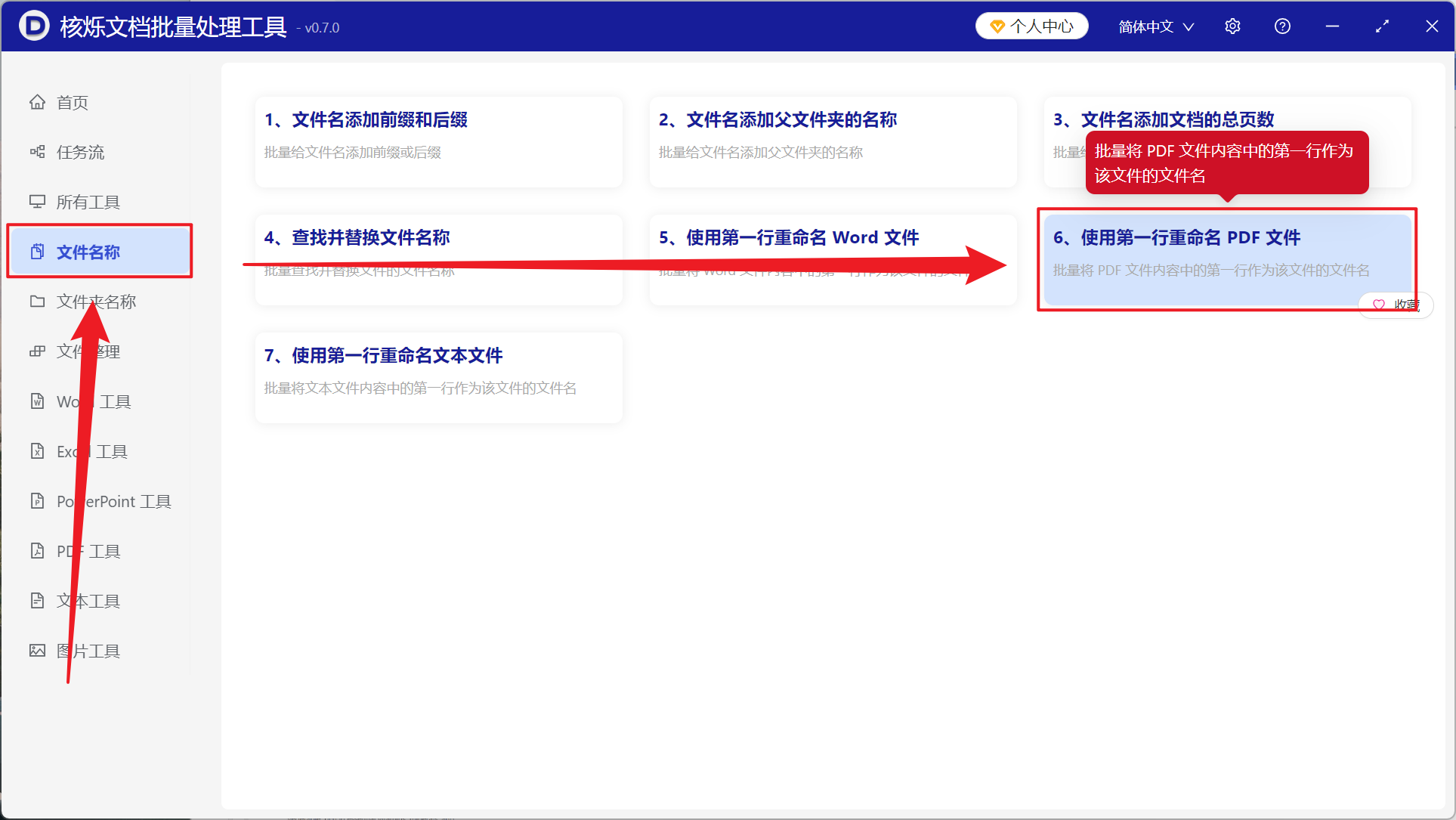This screenshot has width=1456, height=820.
Task: Click the 核烁文档批量处理工具 title text
Action: tap(173, 26)
